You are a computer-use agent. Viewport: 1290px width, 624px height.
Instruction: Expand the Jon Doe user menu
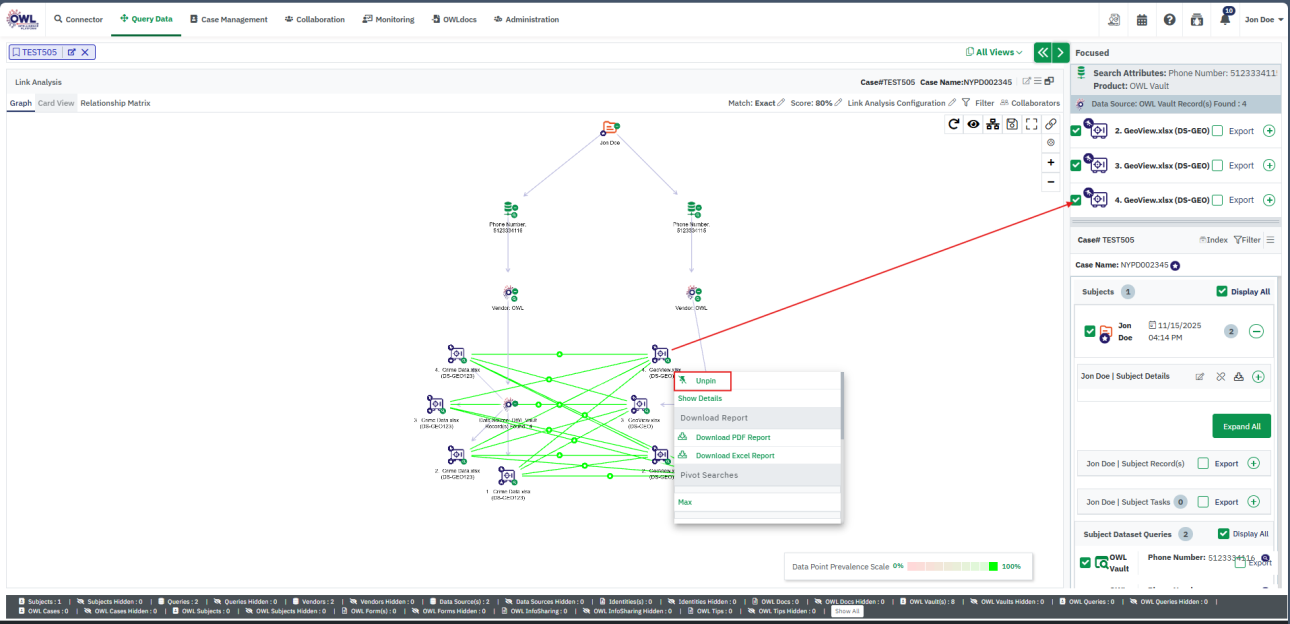pyautogui.click(x=1262, y=19)
